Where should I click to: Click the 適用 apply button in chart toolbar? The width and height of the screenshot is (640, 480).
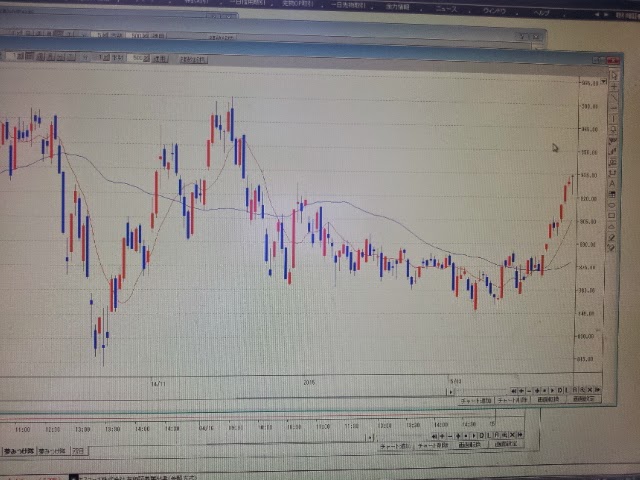click(x=160, y=59)
